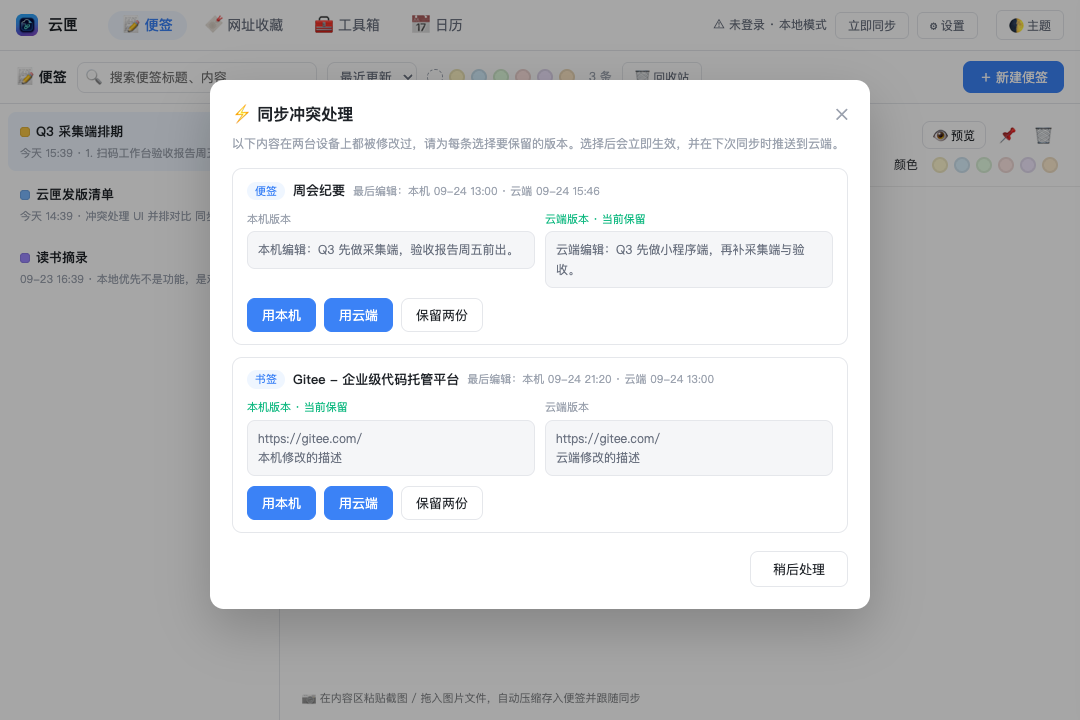Pick the pink note color swatch
The image size is (1080, 720).
click(1006, 165)
